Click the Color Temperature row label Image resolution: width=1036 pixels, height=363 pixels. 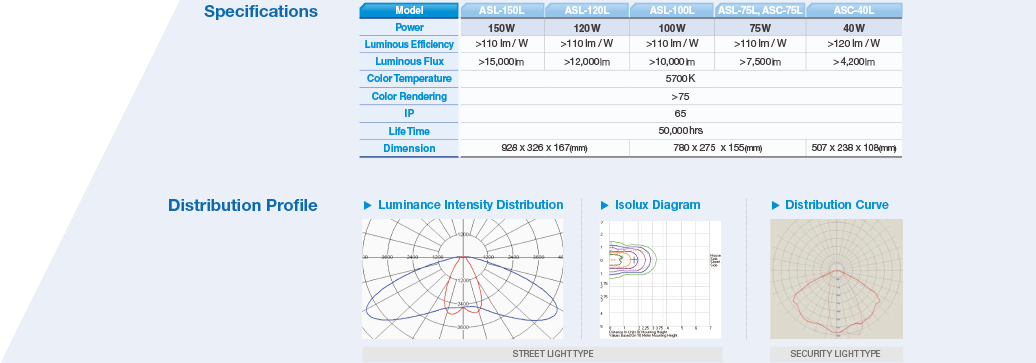pos(409,79)
